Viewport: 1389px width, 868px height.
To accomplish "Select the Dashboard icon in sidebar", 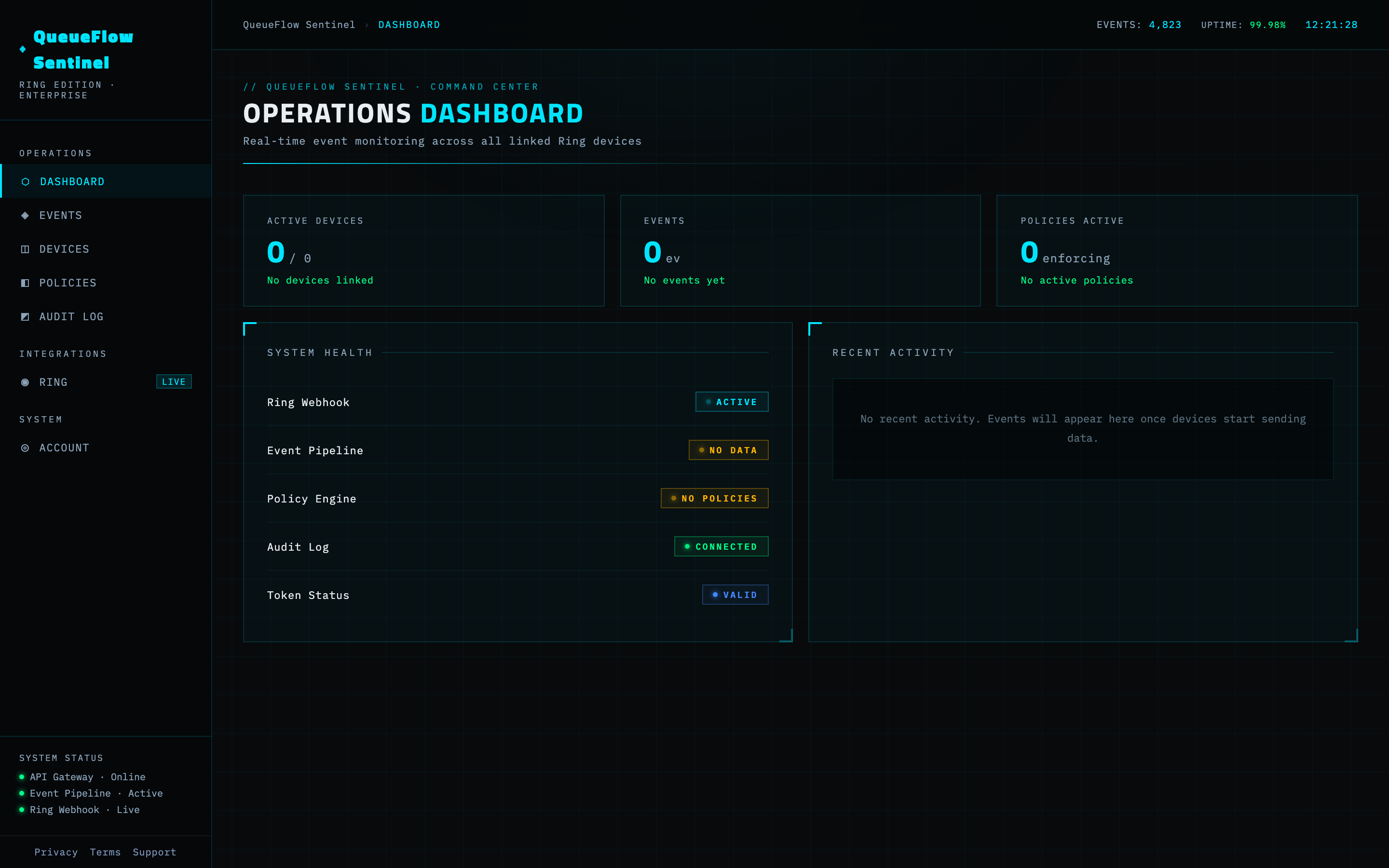I will 25,181.
